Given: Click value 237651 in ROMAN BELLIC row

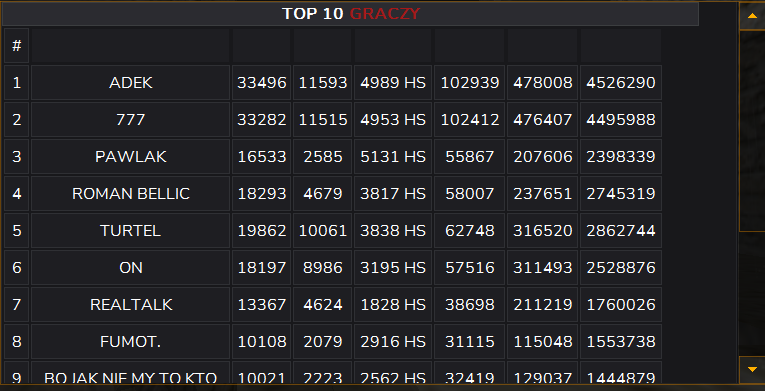Looking at the screenshot, I should coord(543,194).
